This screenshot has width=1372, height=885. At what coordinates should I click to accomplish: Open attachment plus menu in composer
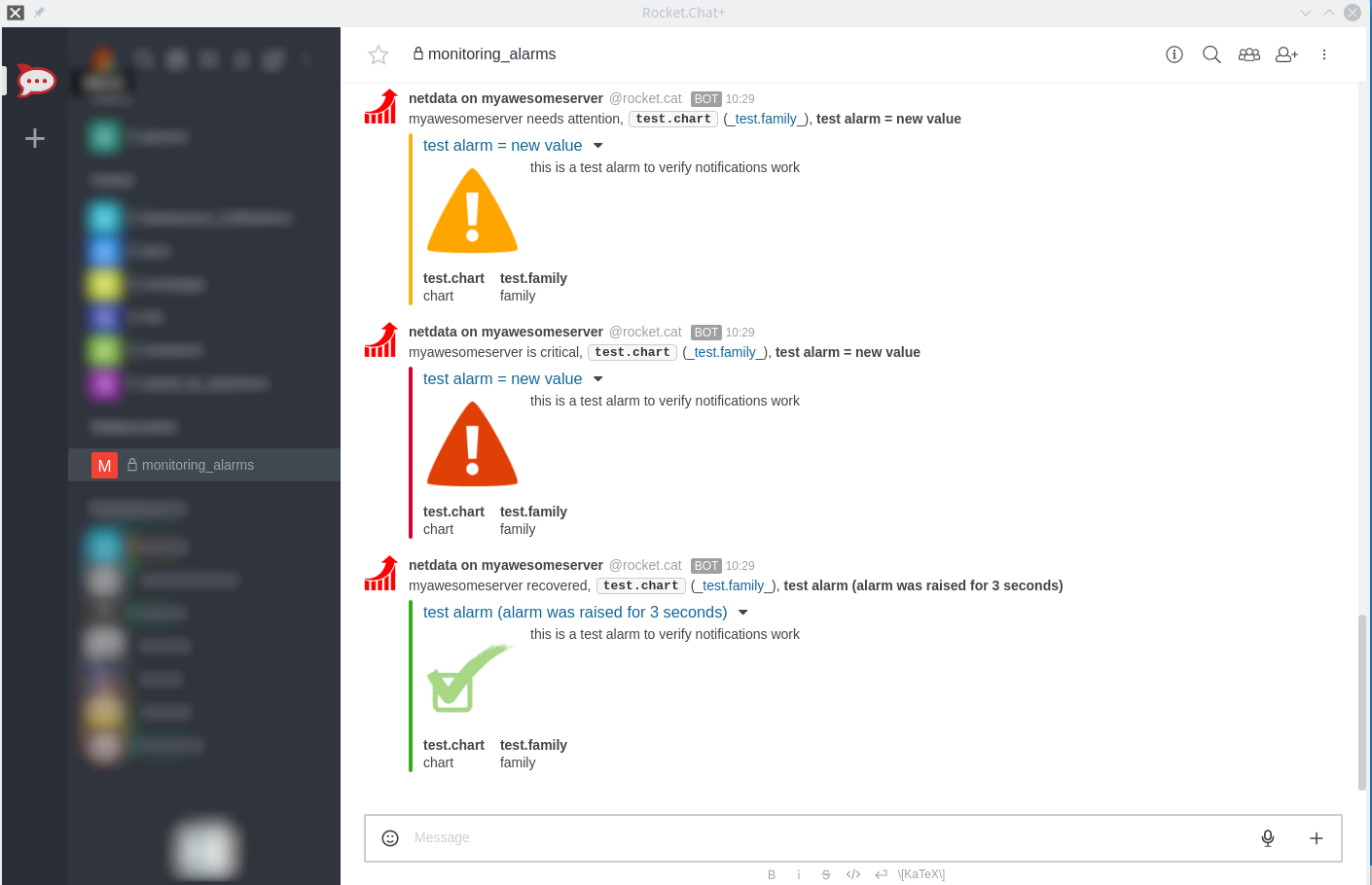coord(1317,838)
